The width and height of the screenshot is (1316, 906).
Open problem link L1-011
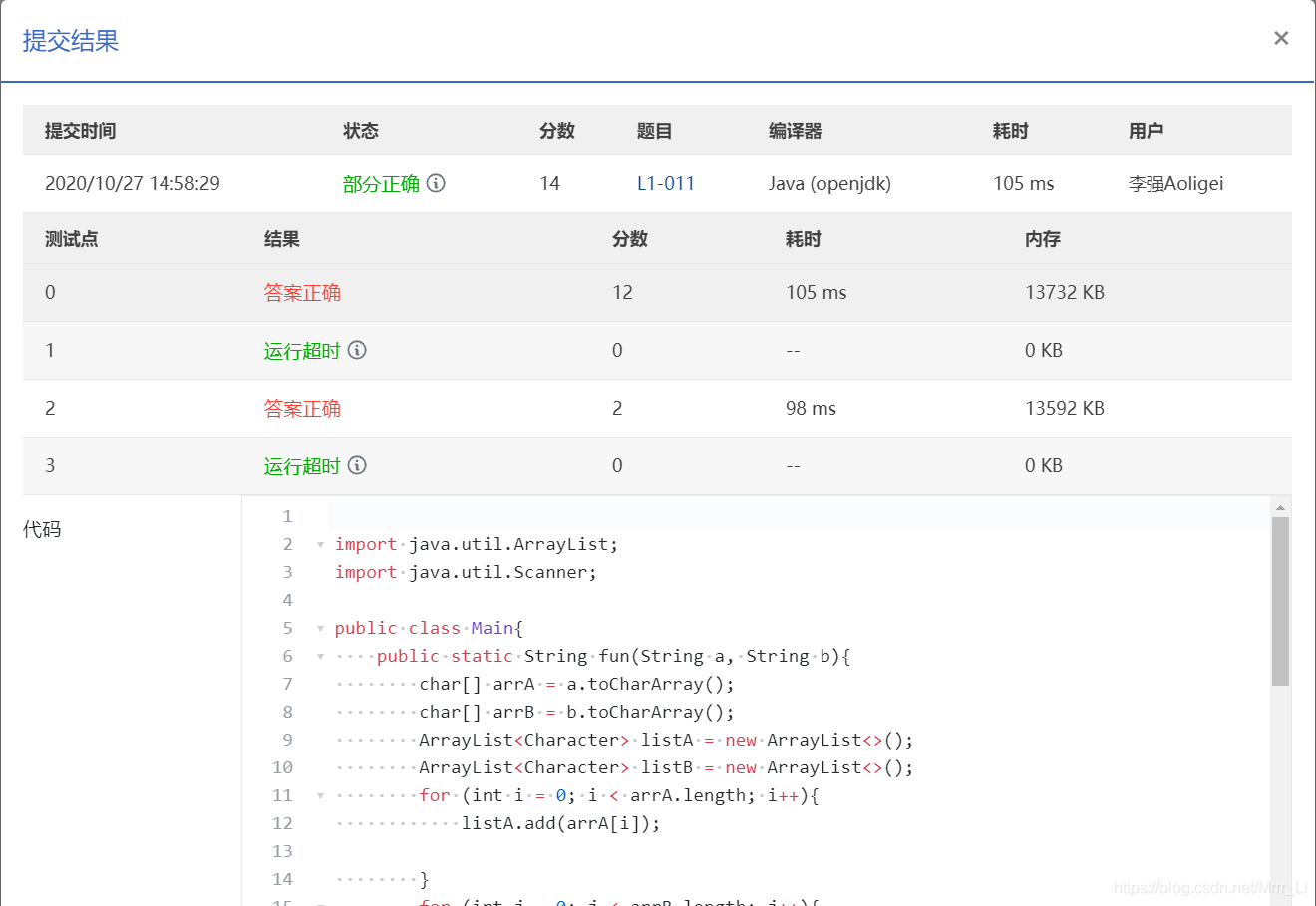click(x=666, y=183)
